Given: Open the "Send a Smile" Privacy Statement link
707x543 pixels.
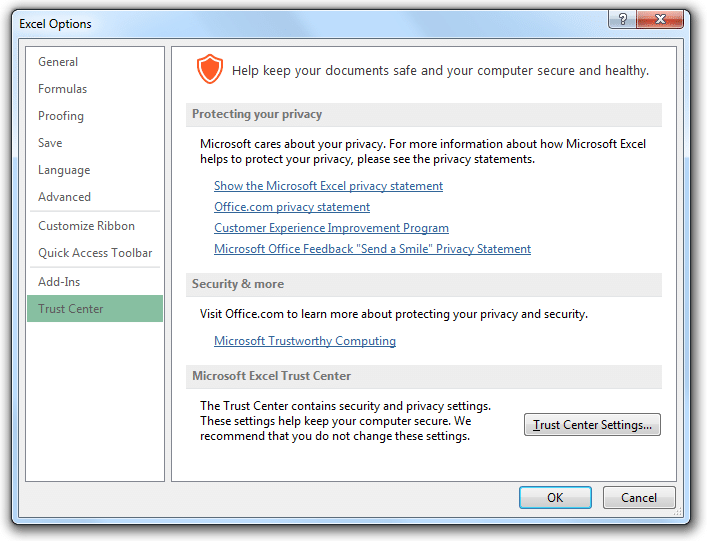Looking at the screenshot, I should (x=372, y=249).
